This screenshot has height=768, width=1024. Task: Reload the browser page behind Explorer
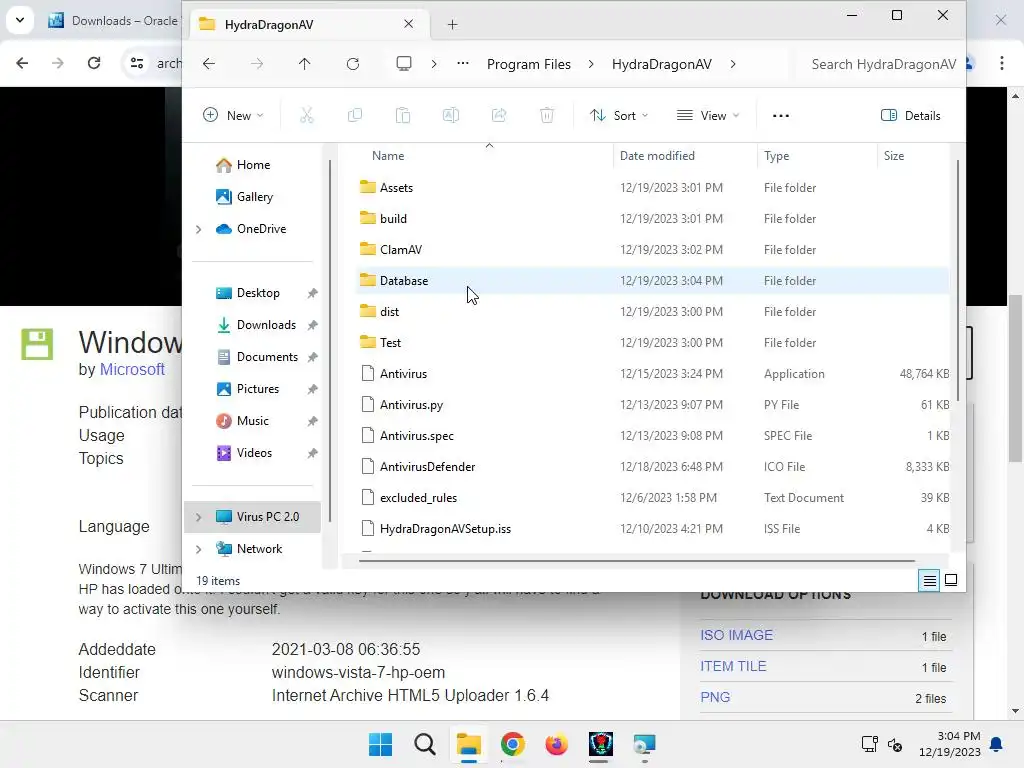94,63
